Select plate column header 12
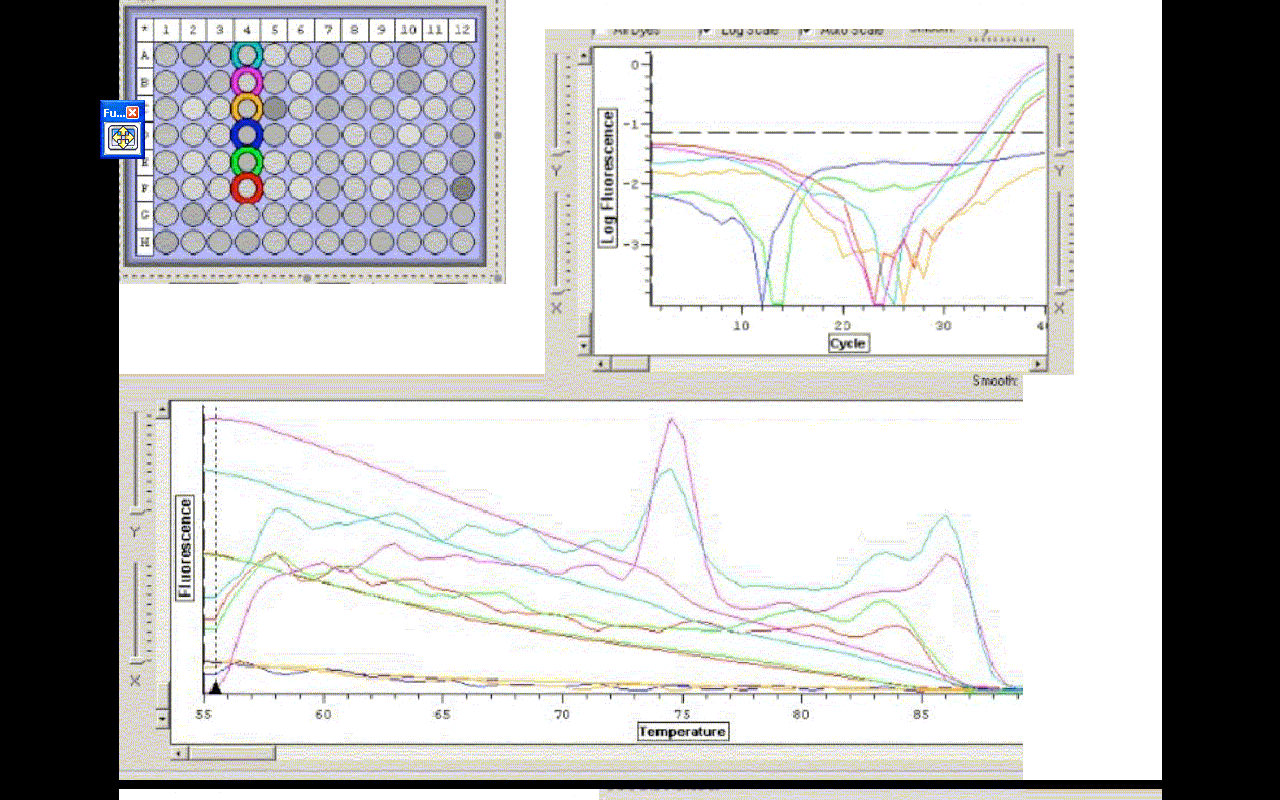This screenshot has width=1280, height=800. (462, 30)
